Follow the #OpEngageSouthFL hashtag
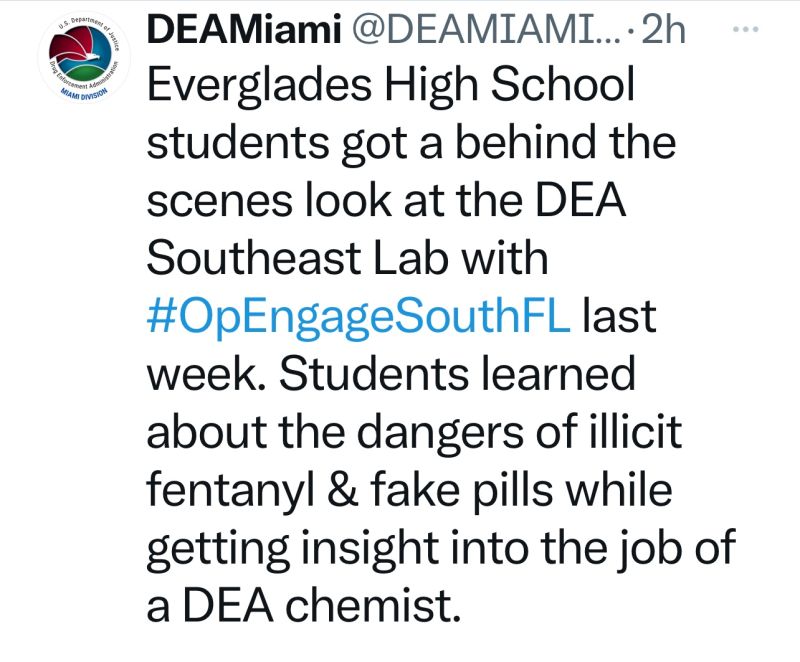The width and height of the screenshot is (800, 662). pyautogui.click(x=358, y=316)
